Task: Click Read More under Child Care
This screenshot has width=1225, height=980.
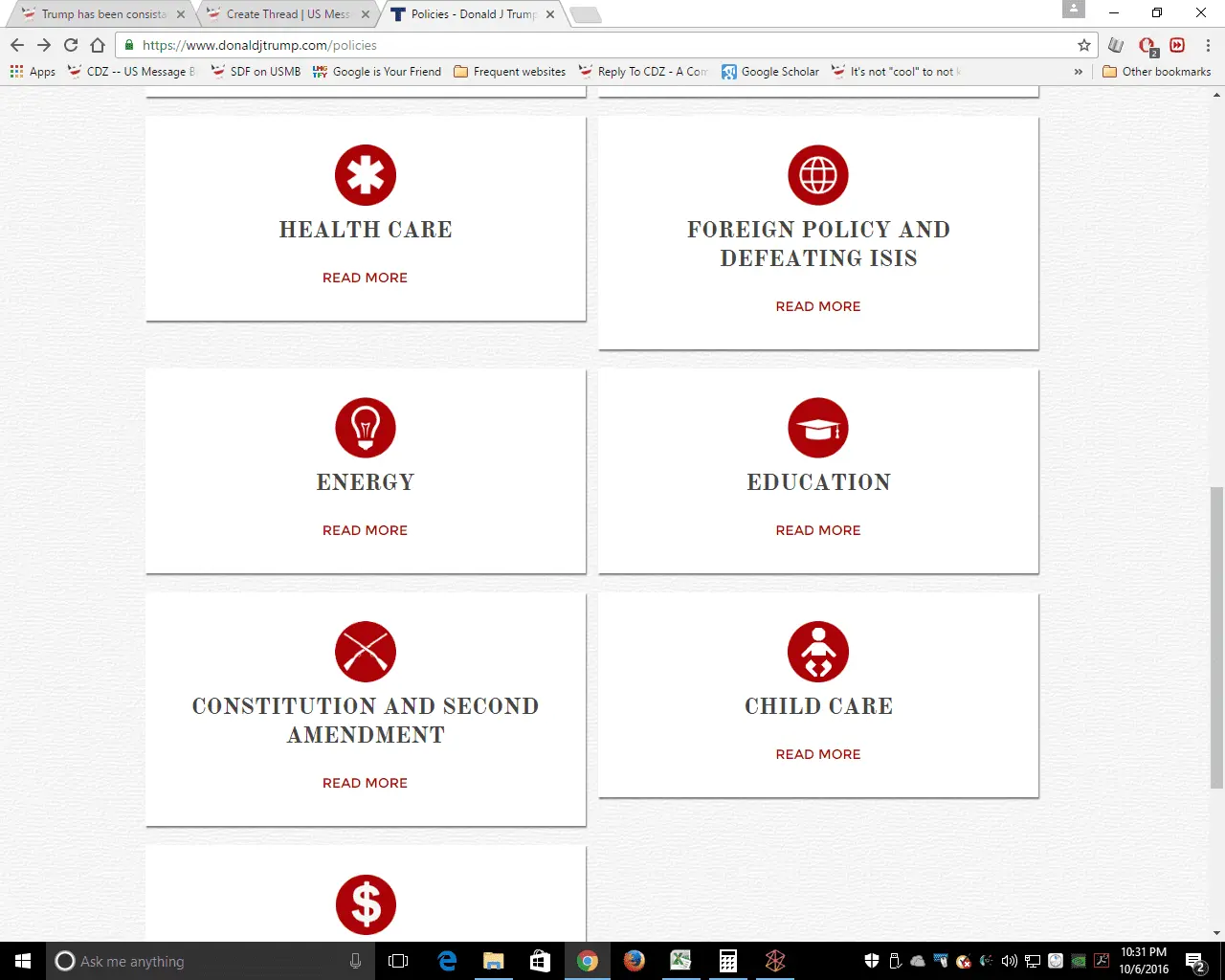Action: 818,754
